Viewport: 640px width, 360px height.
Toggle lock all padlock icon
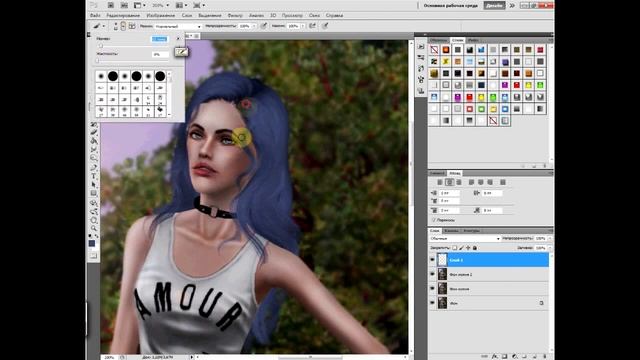(474, 248)
